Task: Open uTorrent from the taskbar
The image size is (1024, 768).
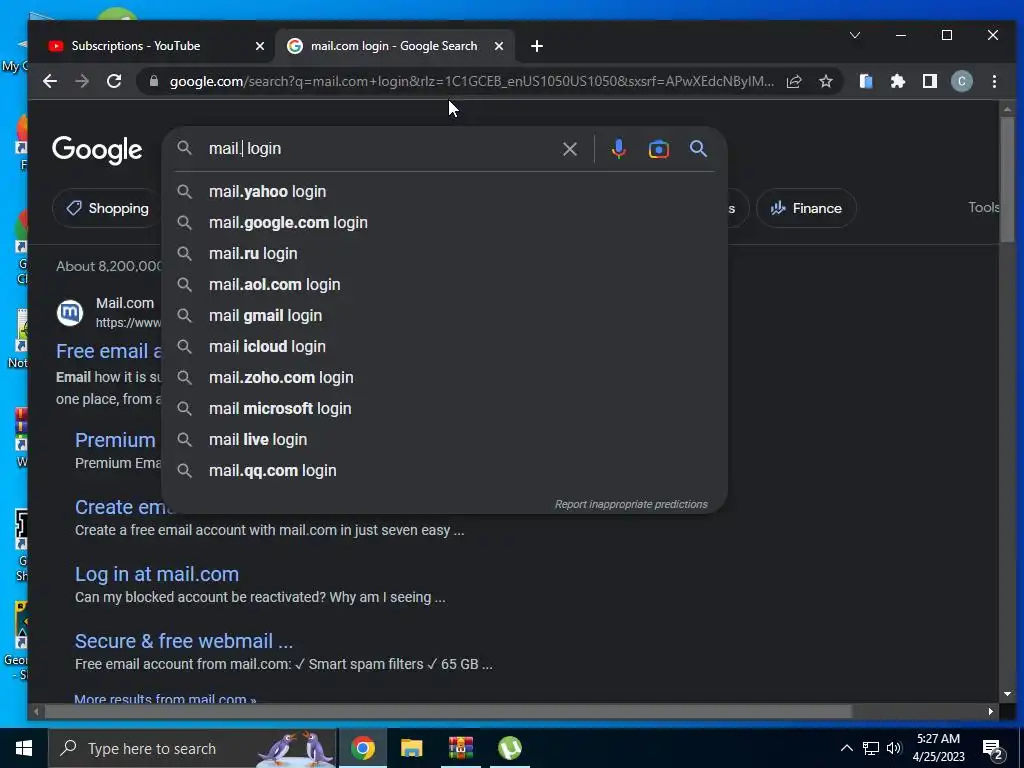Action: pos(509,748)
